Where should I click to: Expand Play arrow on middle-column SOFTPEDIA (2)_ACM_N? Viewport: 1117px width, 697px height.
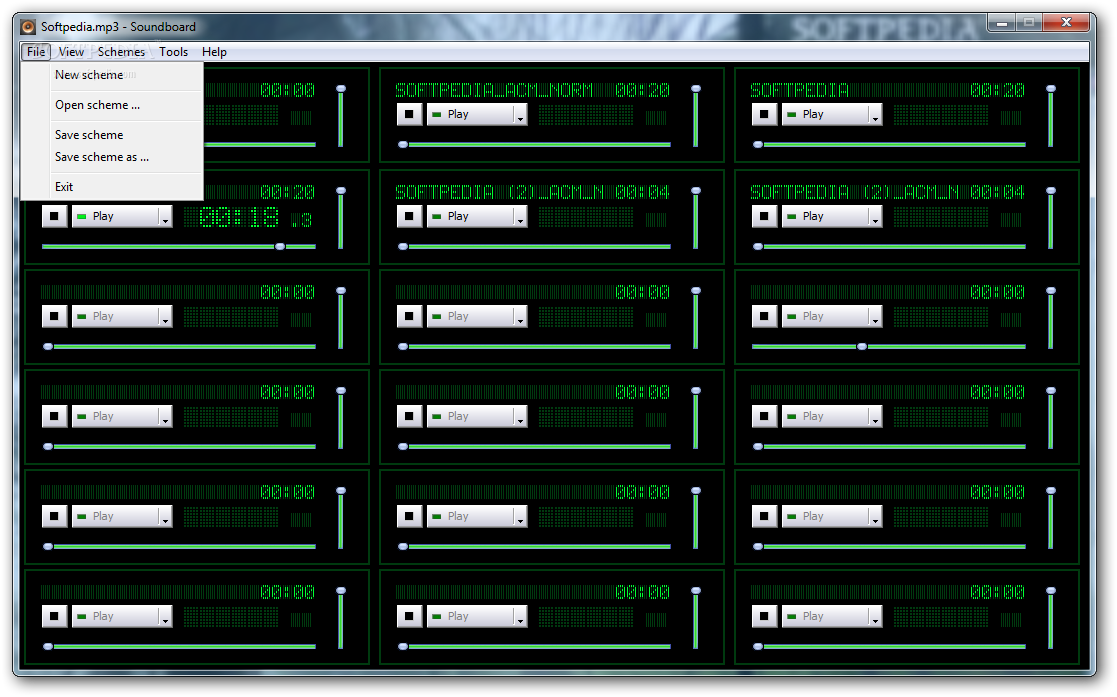[x=521, y=217]
